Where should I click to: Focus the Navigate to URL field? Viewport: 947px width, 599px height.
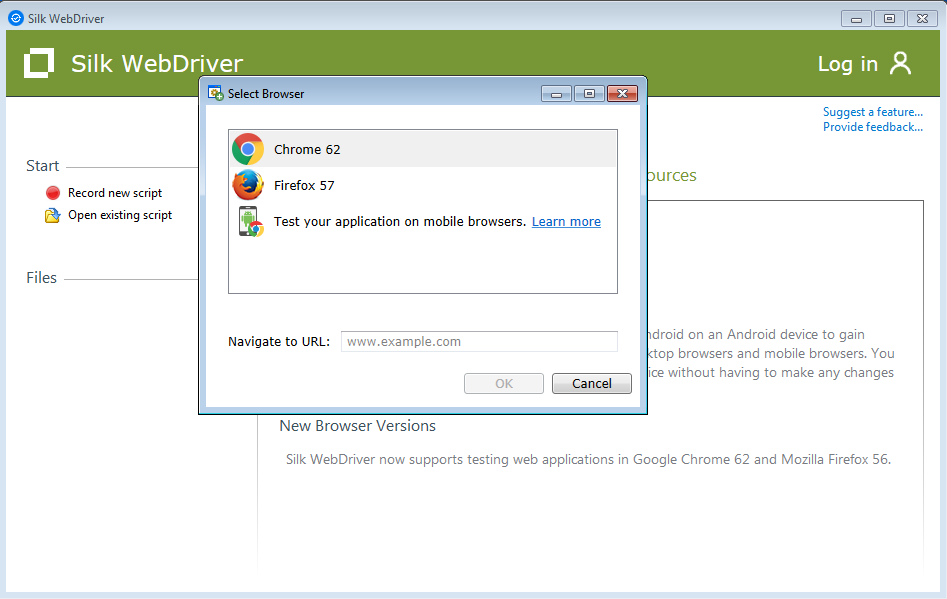tap(479, 341)
